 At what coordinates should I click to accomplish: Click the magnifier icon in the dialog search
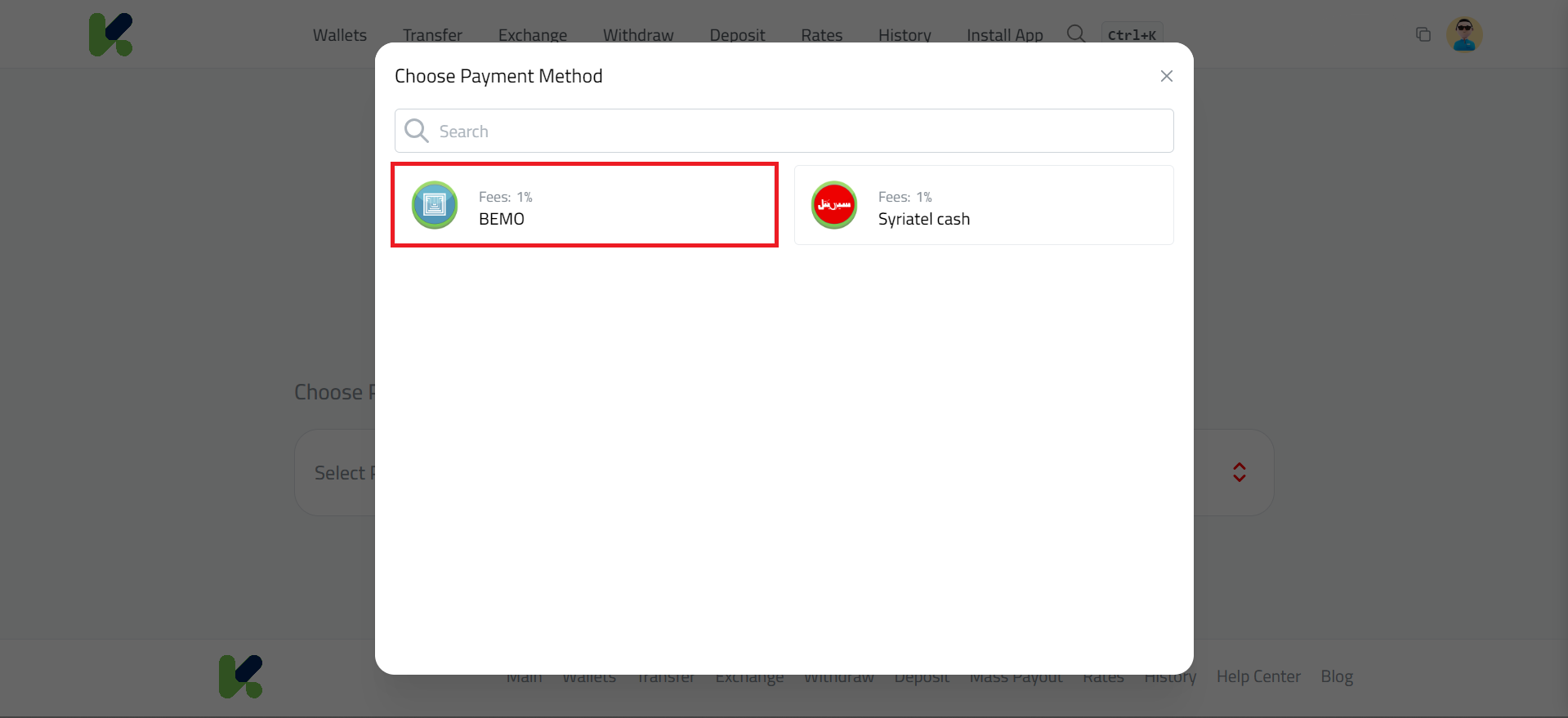coord(417,131)
